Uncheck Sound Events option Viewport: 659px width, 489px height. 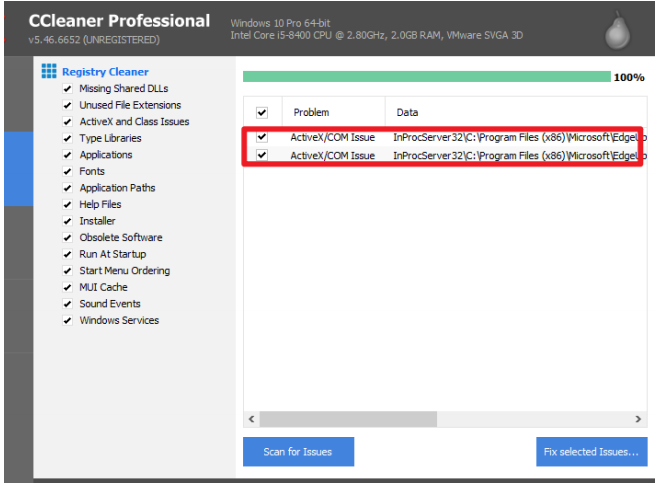pos(67,304)
